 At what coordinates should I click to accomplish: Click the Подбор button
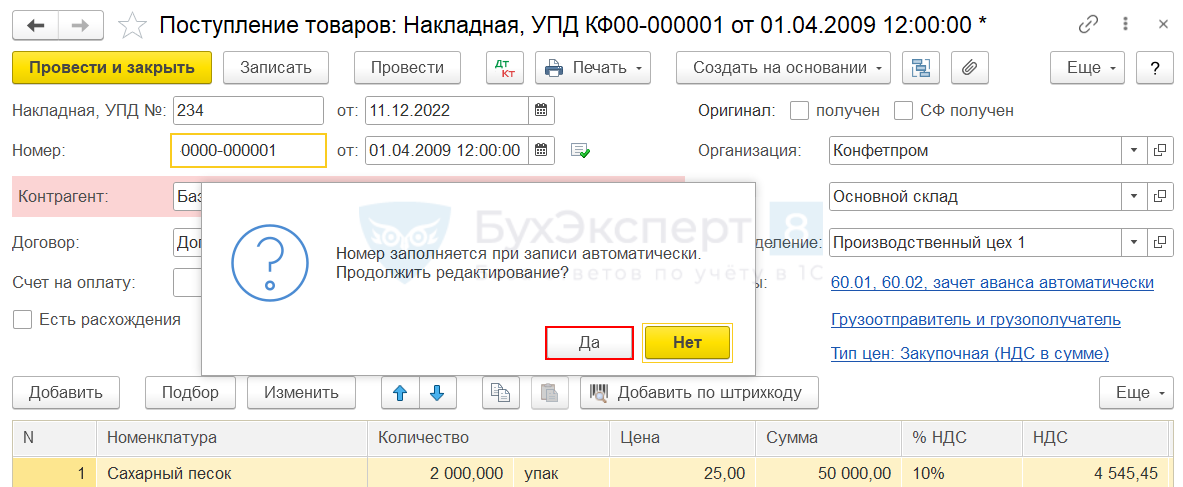pyautogui.click(x=190, y=393)
